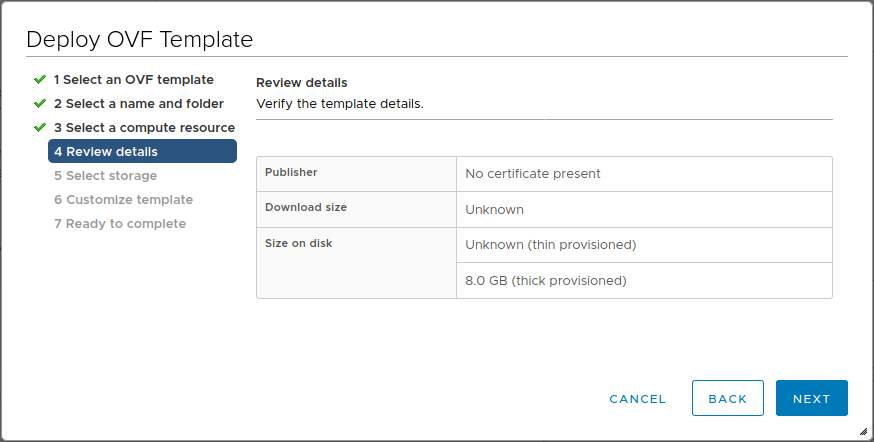Click the Publisher row label
The width and height of the screenshot is (874, 442).
coord(291,172)
